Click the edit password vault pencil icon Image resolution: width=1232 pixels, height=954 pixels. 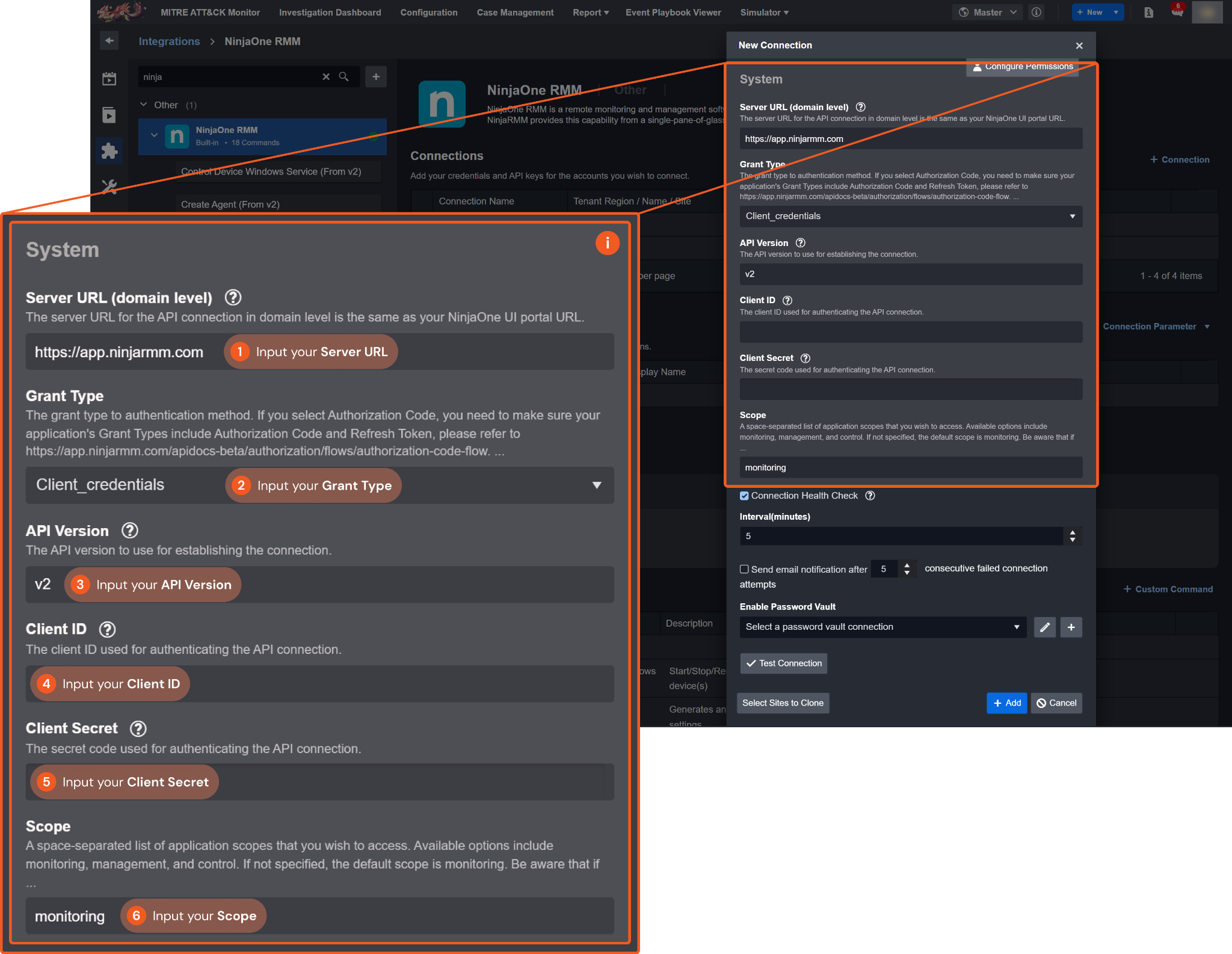point(1045,627)
